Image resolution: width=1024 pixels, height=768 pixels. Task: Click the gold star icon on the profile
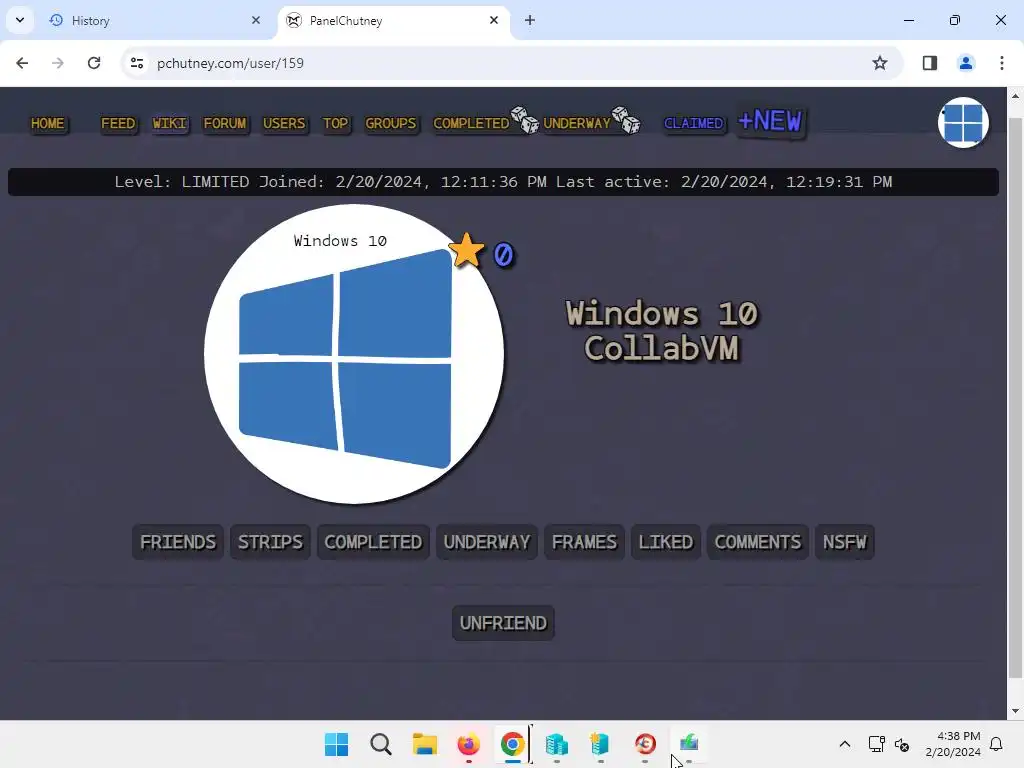[466, 251]
